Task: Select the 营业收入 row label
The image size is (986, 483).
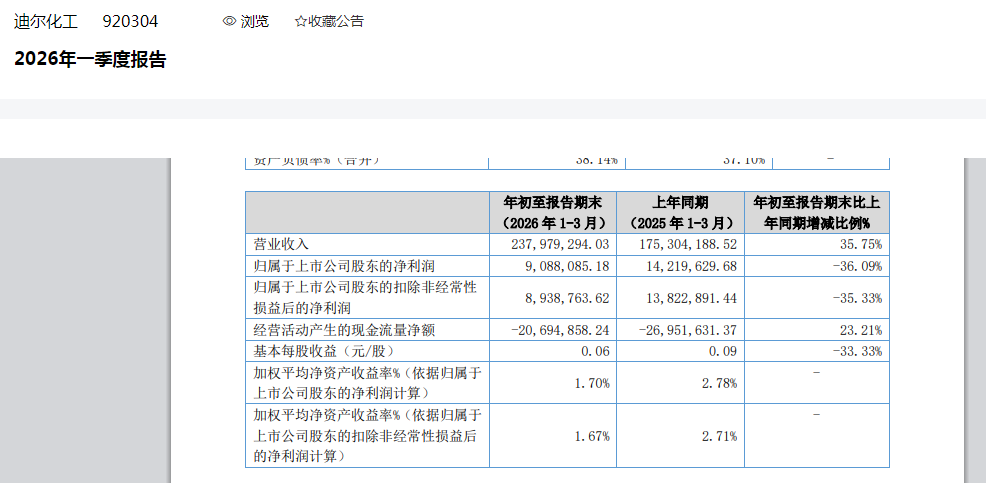Action: click(x=282, y=243)
